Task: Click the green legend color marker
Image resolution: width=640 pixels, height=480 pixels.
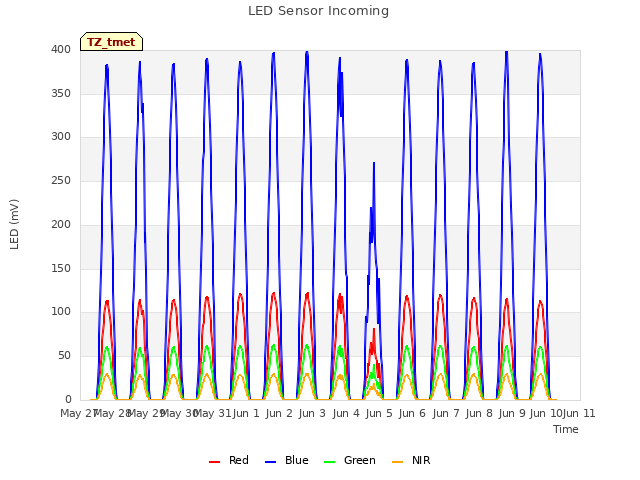Action: click(329, 462)
